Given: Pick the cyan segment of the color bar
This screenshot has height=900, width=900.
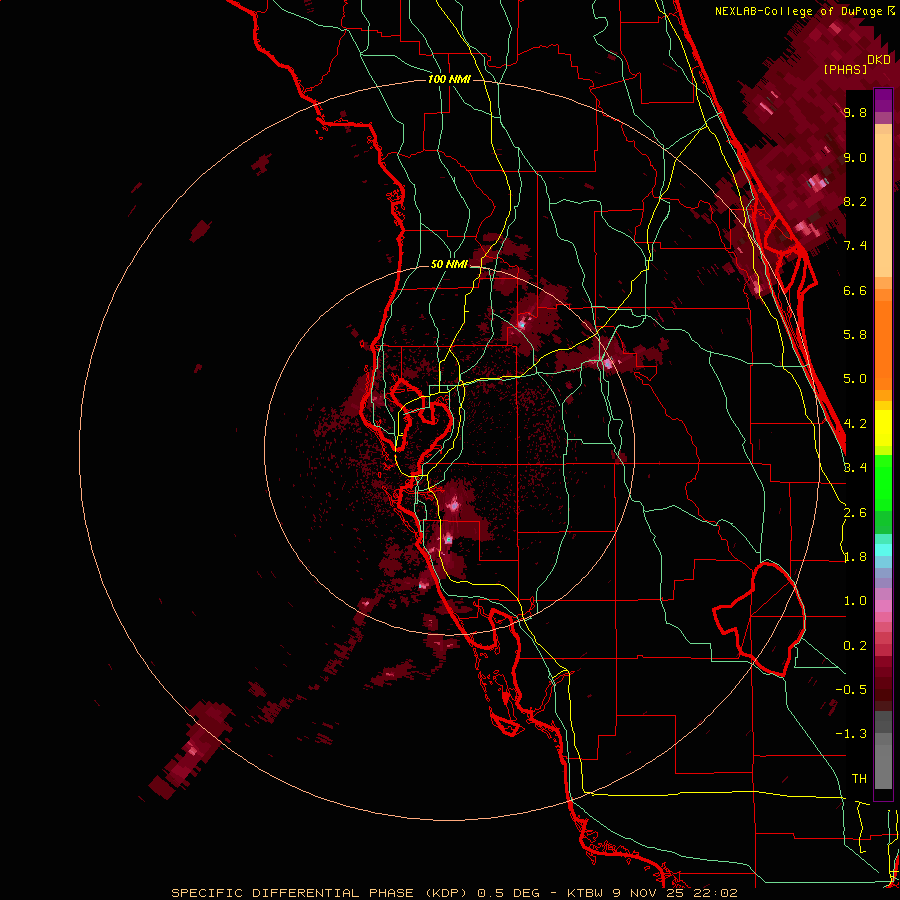Looking at the screenshot, I should coord(883,549).
